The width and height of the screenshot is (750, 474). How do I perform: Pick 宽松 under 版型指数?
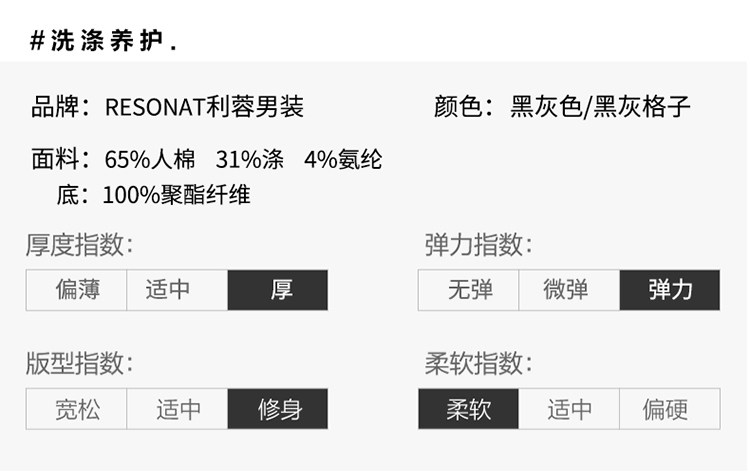pyautogui.click(x=77, y=409)
